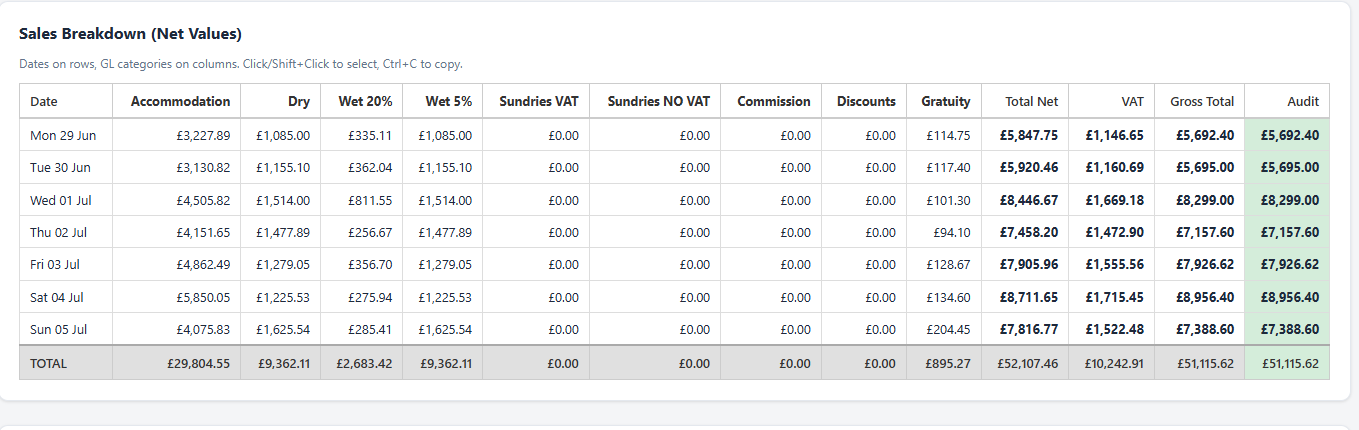Image resolution: width=1359 pixels, height=430 pixels.
Task: Select Accommodation value £3,227.89
Action: point(176,135)
